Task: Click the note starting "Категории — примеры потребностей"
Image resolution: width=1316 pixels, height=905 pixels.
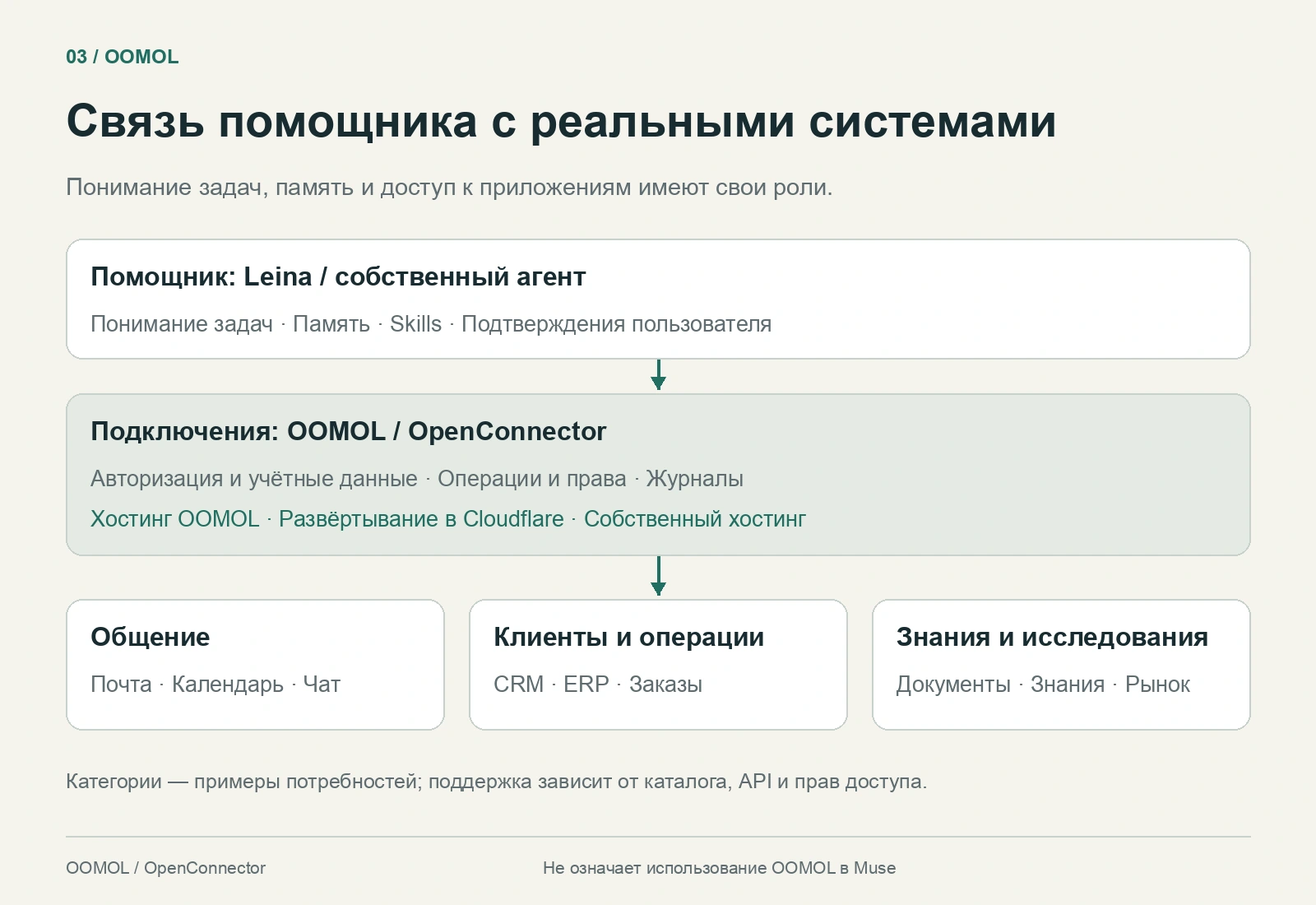Action: (496, 782)
